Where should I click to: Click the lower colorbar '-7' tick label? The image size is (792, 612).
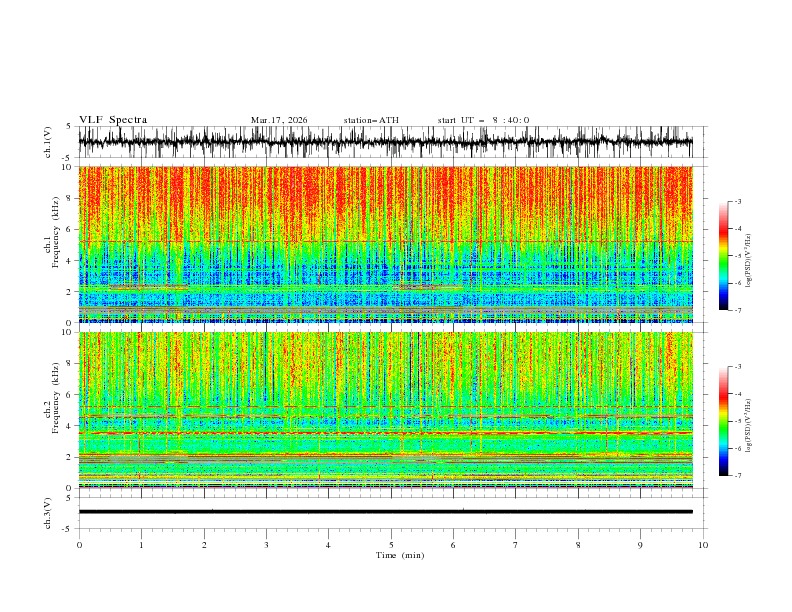[738, 476]
